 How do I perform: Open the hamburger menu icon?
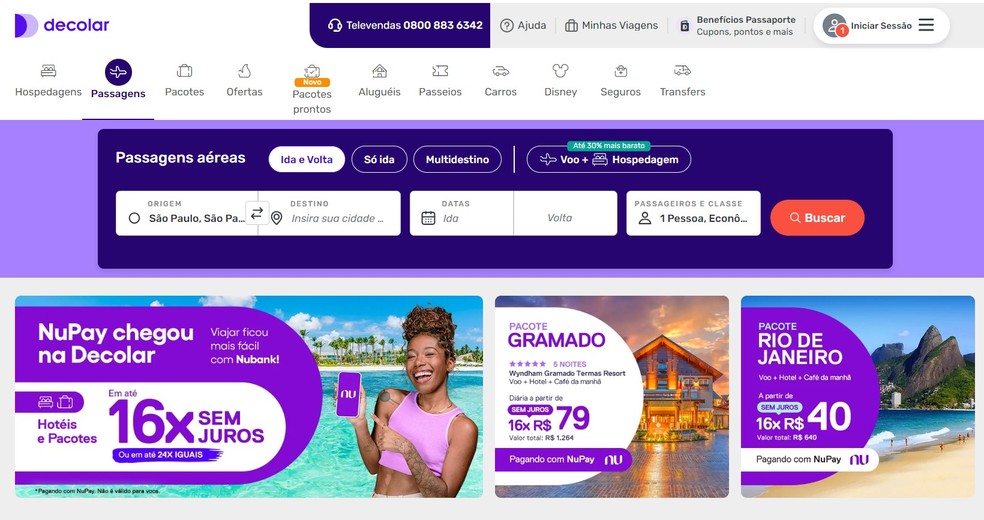click(926, 25)
